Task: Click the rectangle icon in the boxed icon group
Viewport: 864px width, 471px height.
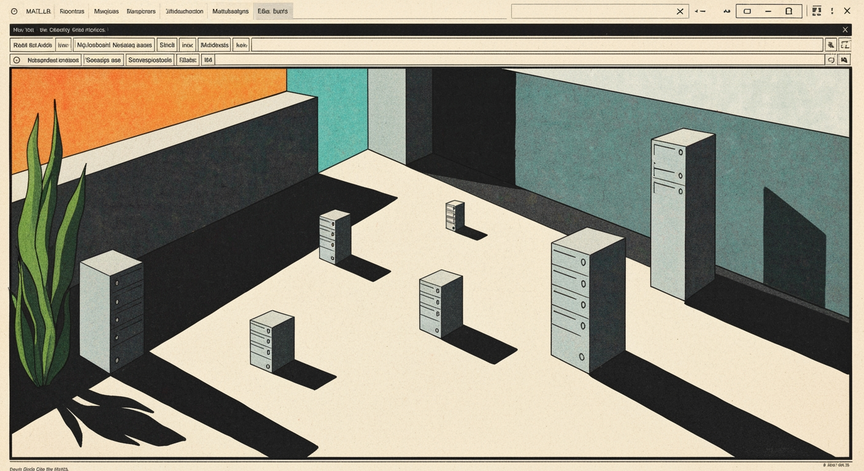Action: click(747, 11)
